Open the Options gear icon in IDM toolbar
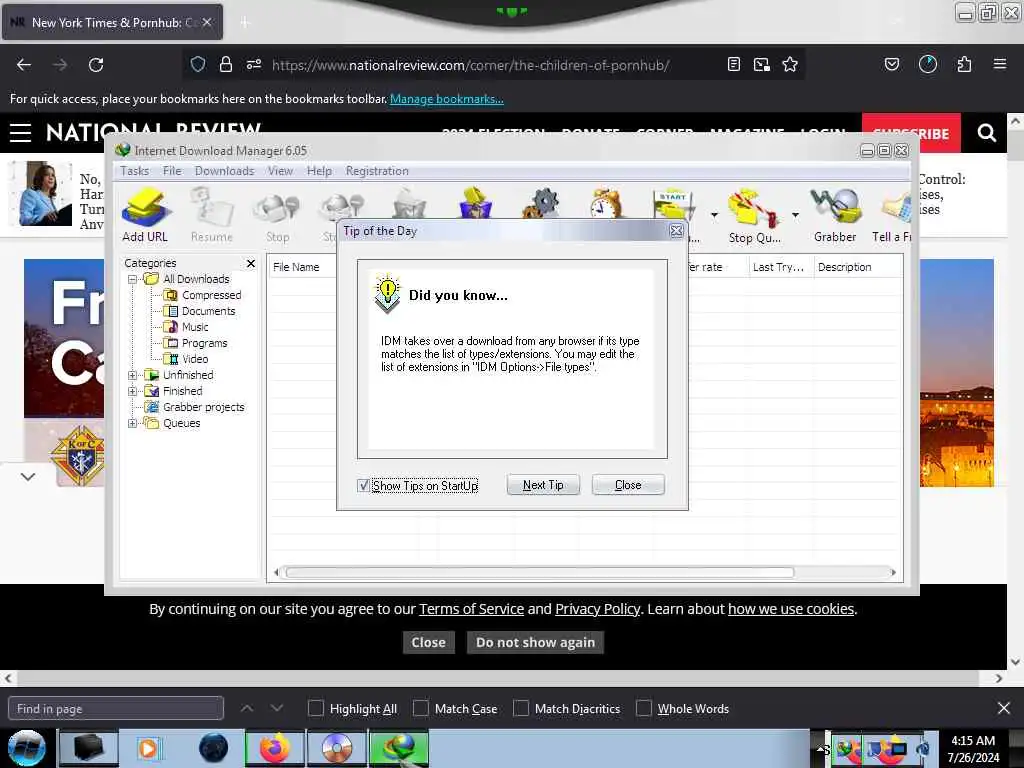The height and width of the screenshot is (768, 1024). coord(541,203)
